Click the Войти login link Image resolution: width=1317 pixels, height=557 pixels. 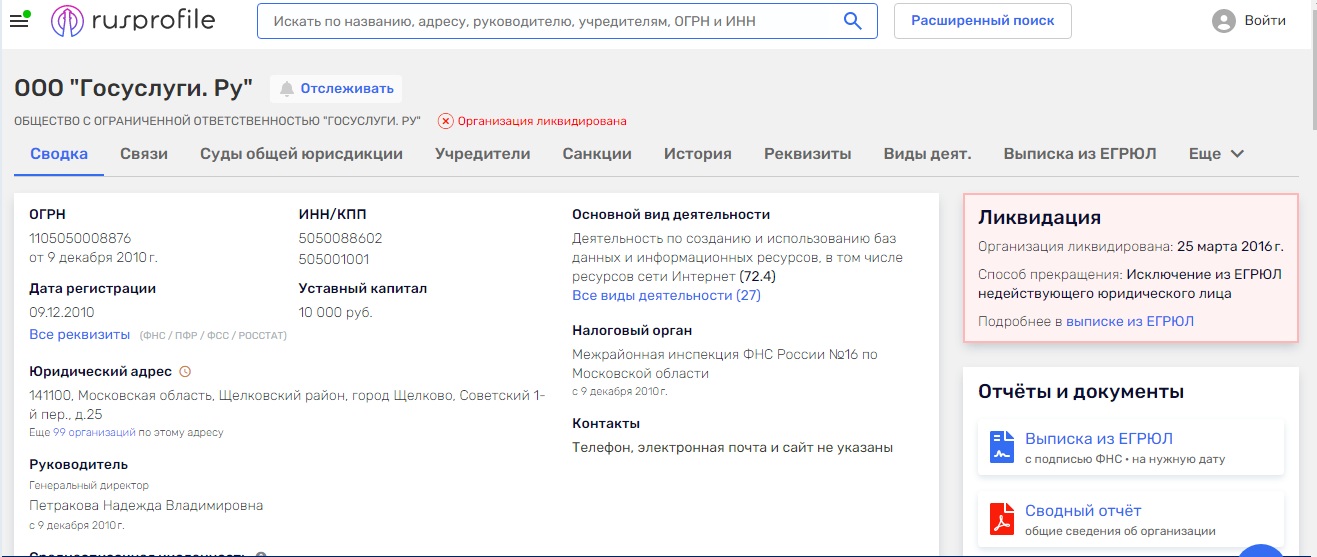(1265, 21)
